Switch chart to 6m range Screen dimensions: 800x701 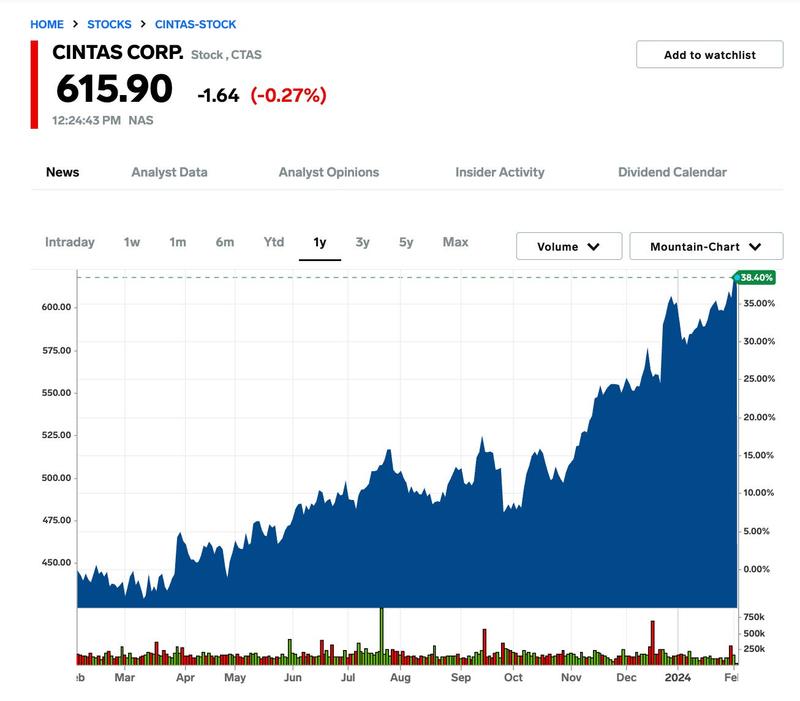pos(224,242)
